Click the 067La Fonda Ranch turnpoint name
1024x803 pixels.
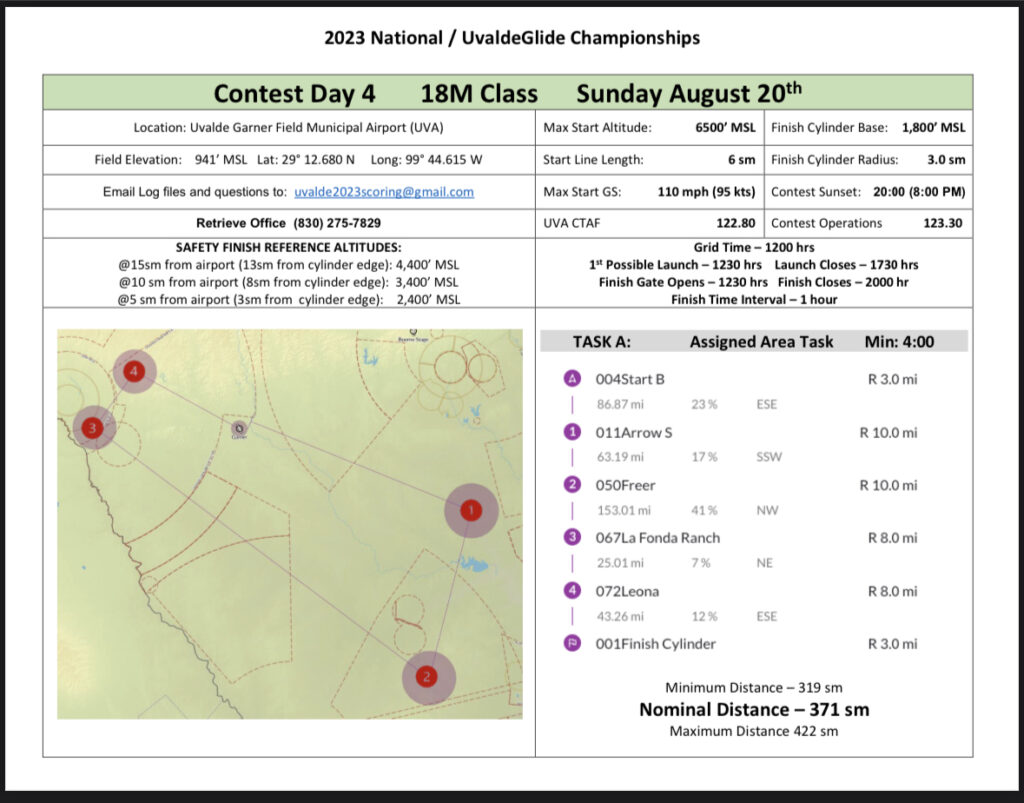click(657, 538)
